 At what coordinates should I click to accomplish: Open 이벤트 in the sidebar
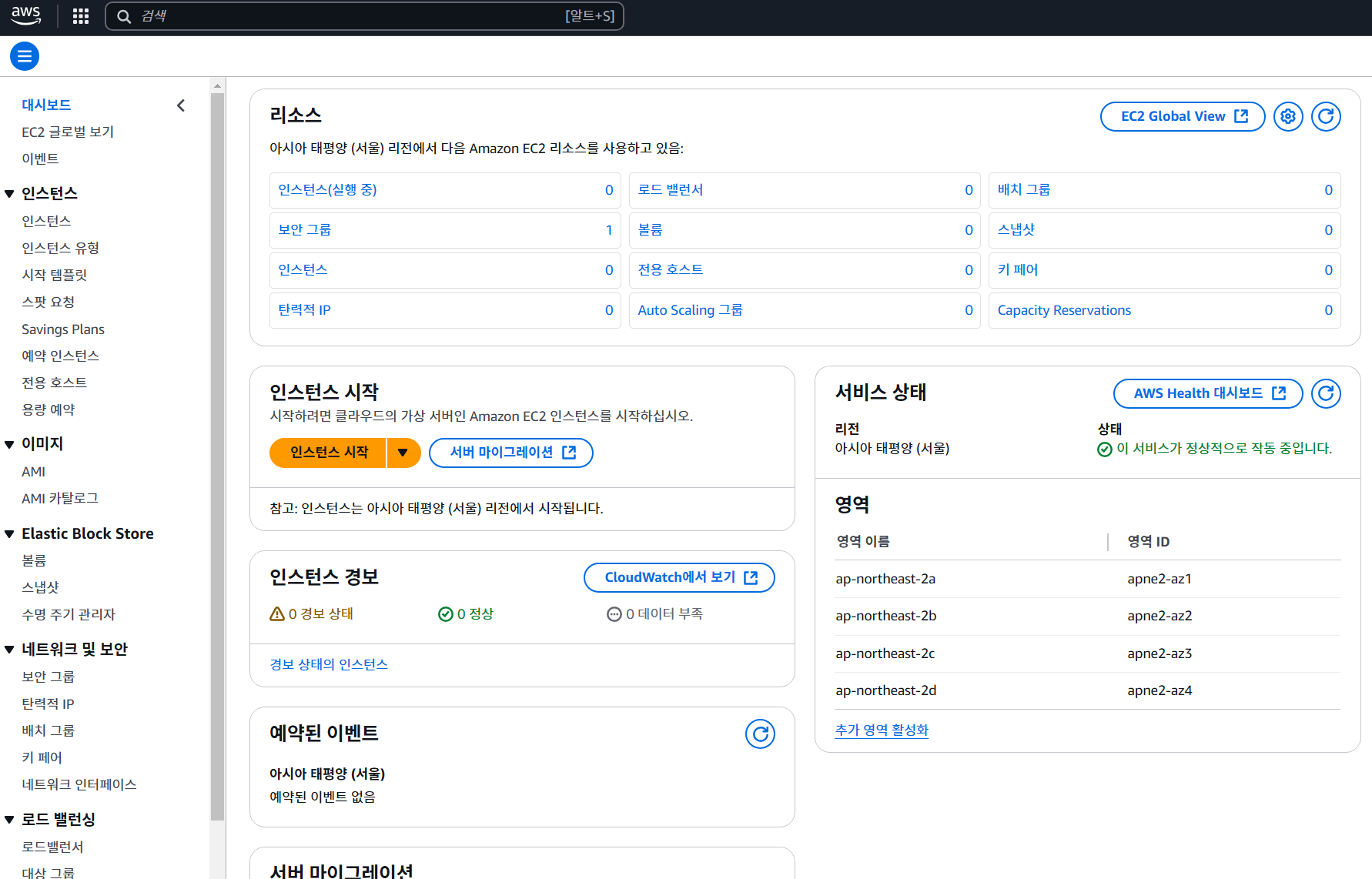pyautogui.click(x=40, y=159)
